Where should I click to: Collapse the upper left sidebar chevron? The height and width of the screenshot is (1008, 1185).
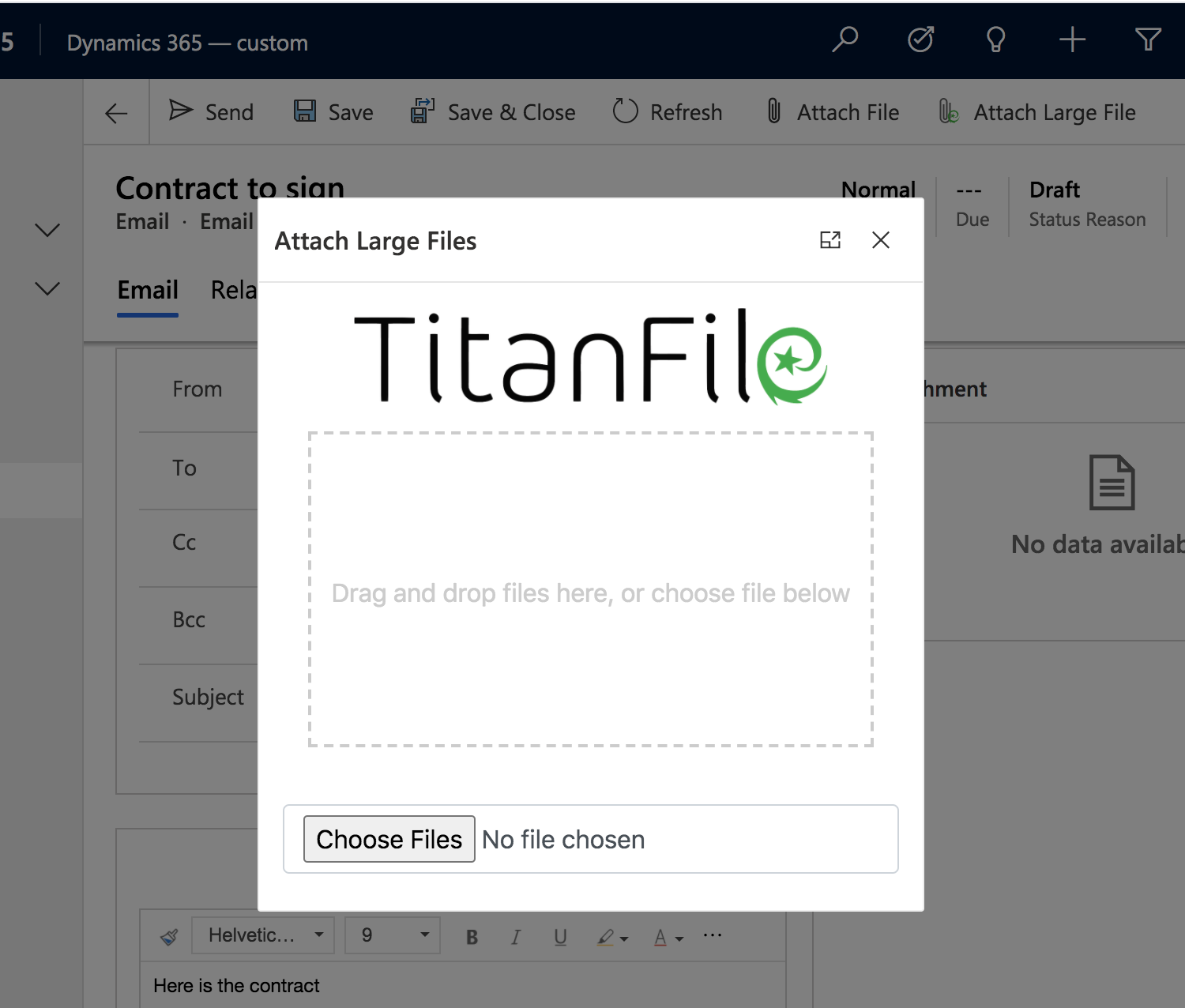(47, 230)
